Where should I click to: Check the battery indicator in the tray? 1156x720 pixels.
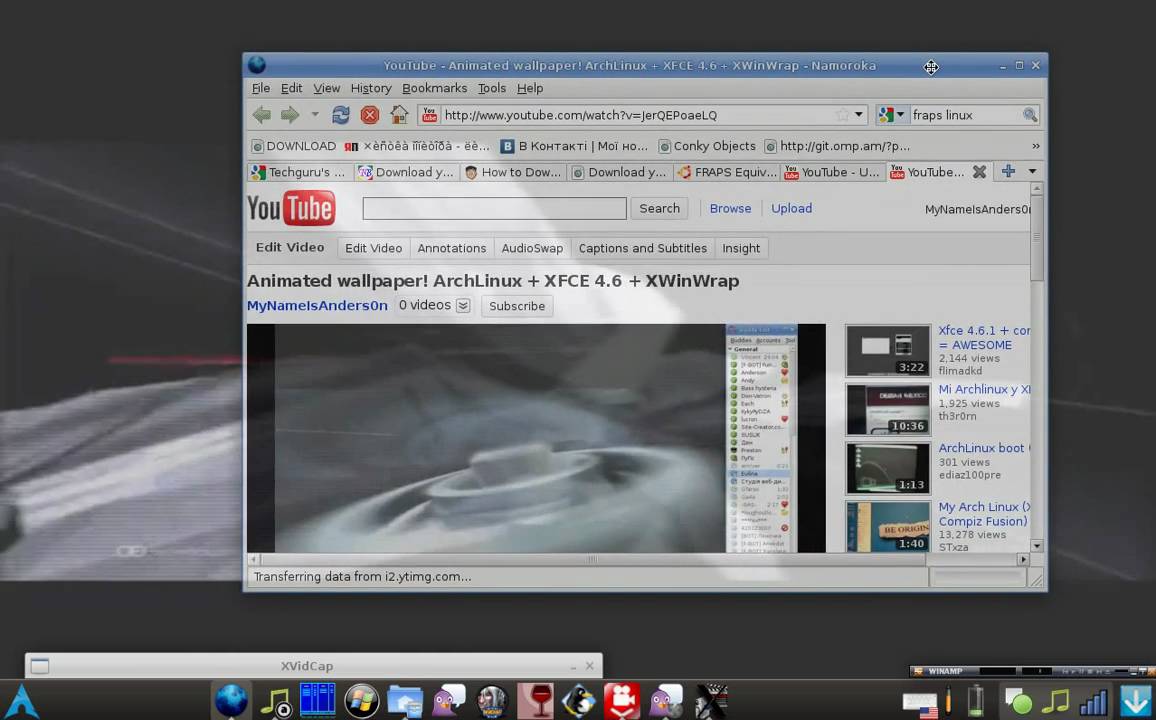pos(975,701)
